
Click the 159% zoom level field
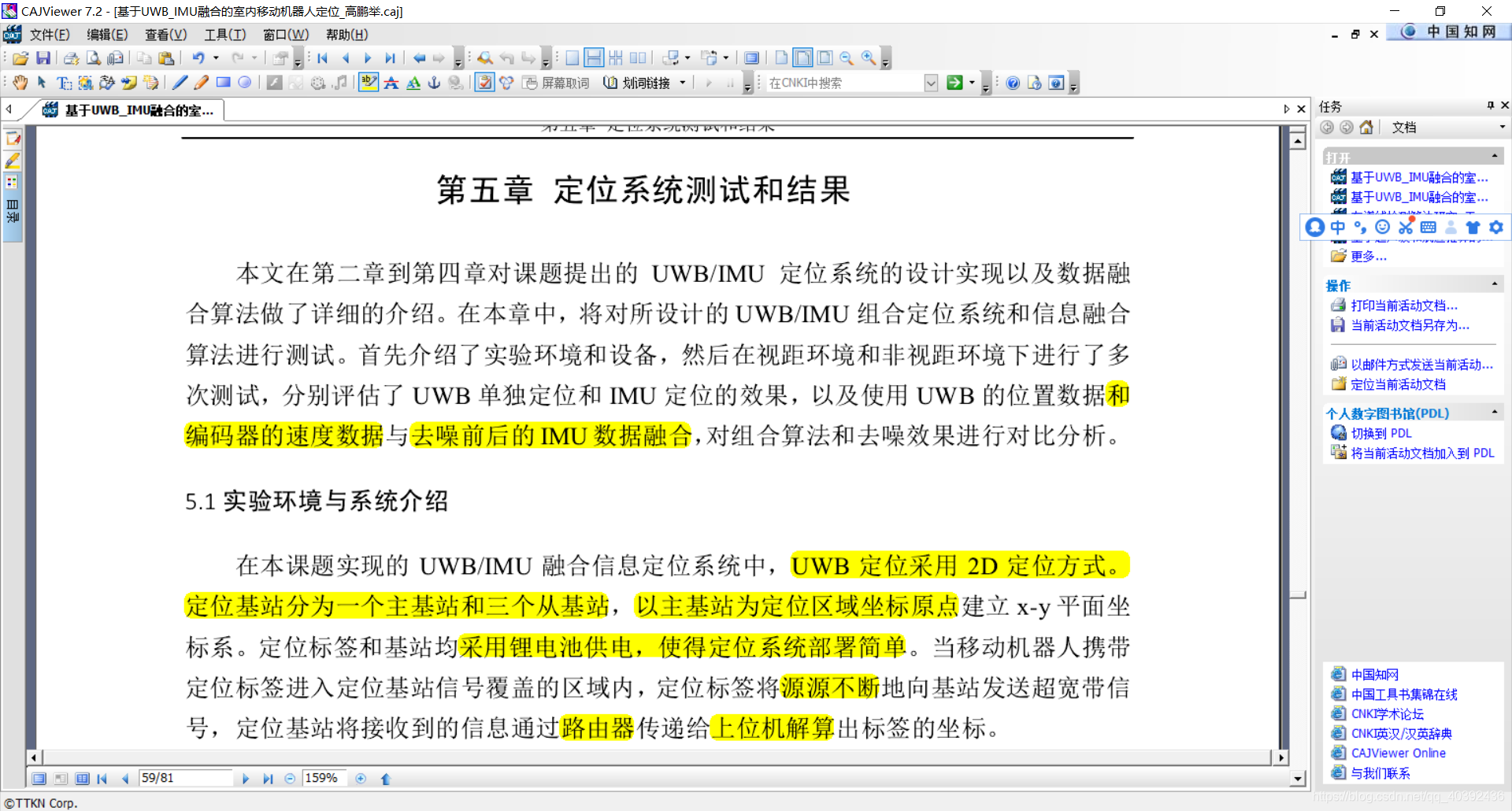coord(325,779)
